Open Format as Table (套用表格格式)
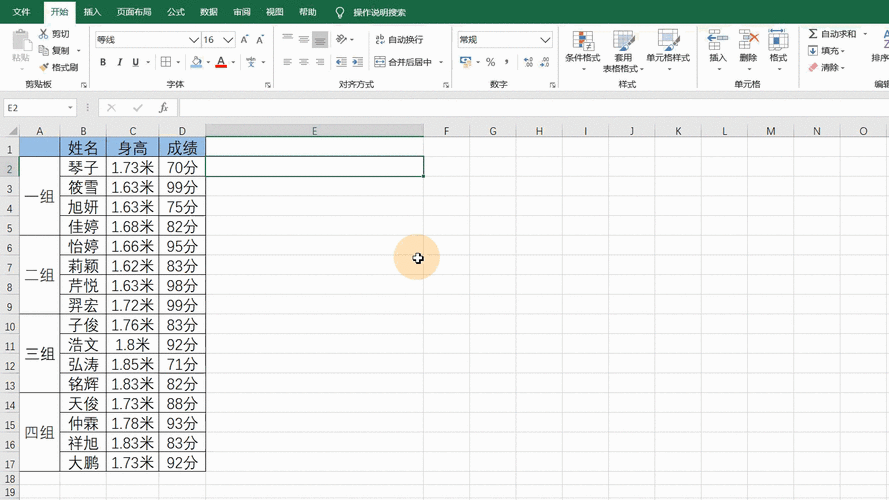 click(623, 51)
